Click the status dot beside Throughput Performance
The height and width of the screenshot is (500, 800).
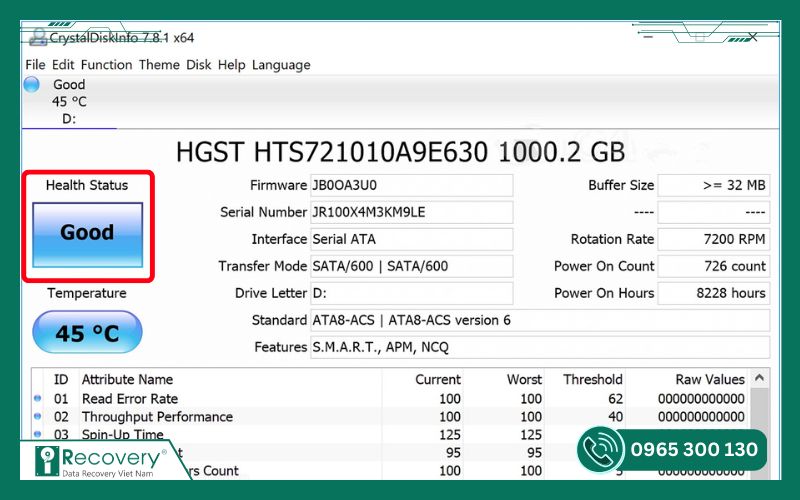pyautogui.click(x=37, y=416)
